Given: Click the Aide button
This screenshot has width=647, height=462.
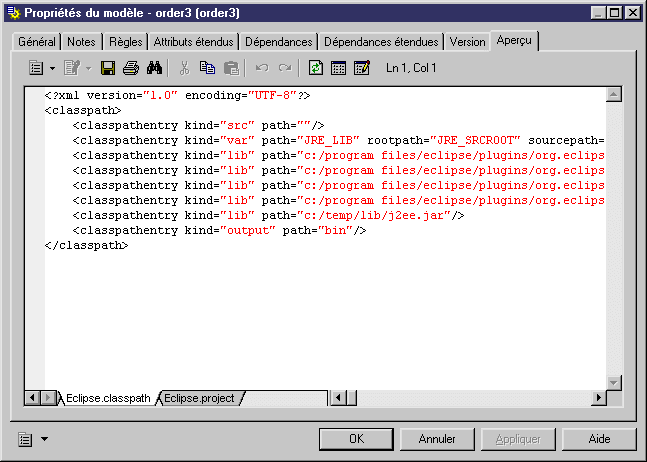Looking at the screenshot, I should [x=599, y=439].
